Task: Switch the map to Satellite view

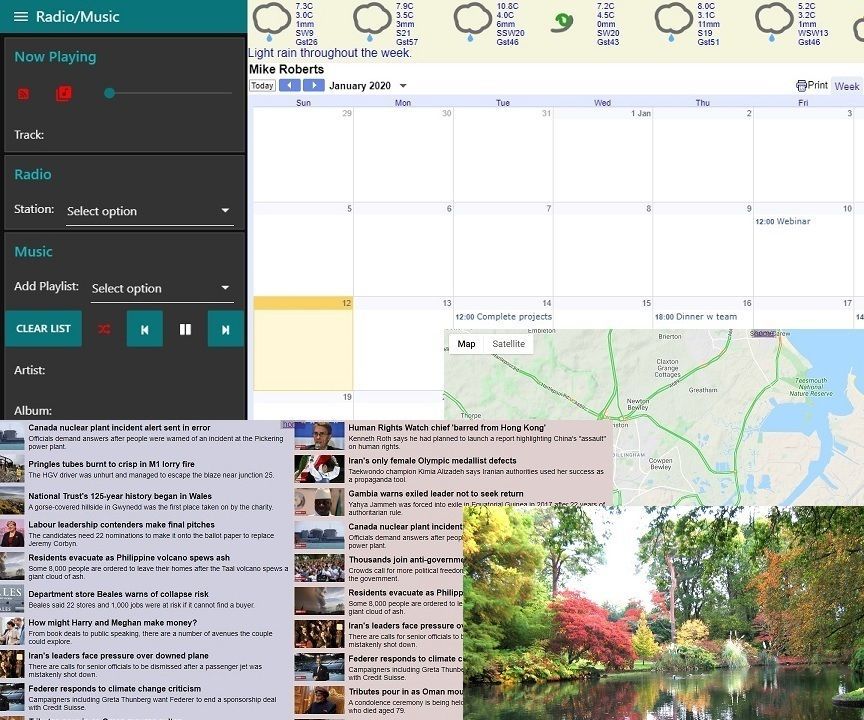Action: (509, 343)
